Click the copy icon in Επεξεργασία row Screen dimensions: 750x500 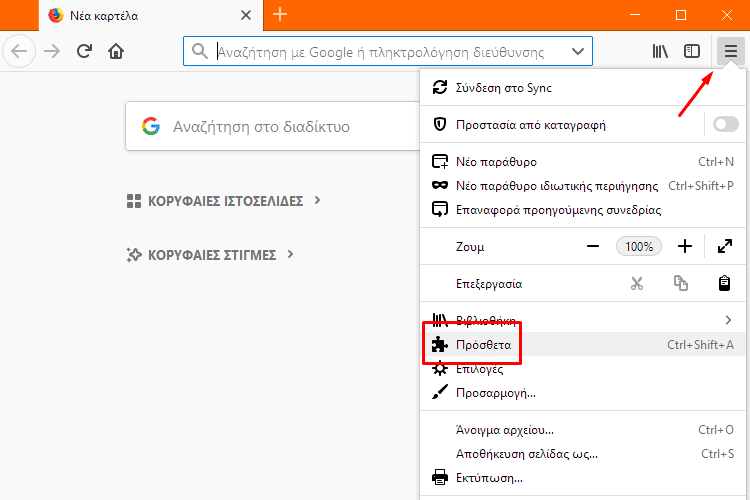tap(681, 283)
